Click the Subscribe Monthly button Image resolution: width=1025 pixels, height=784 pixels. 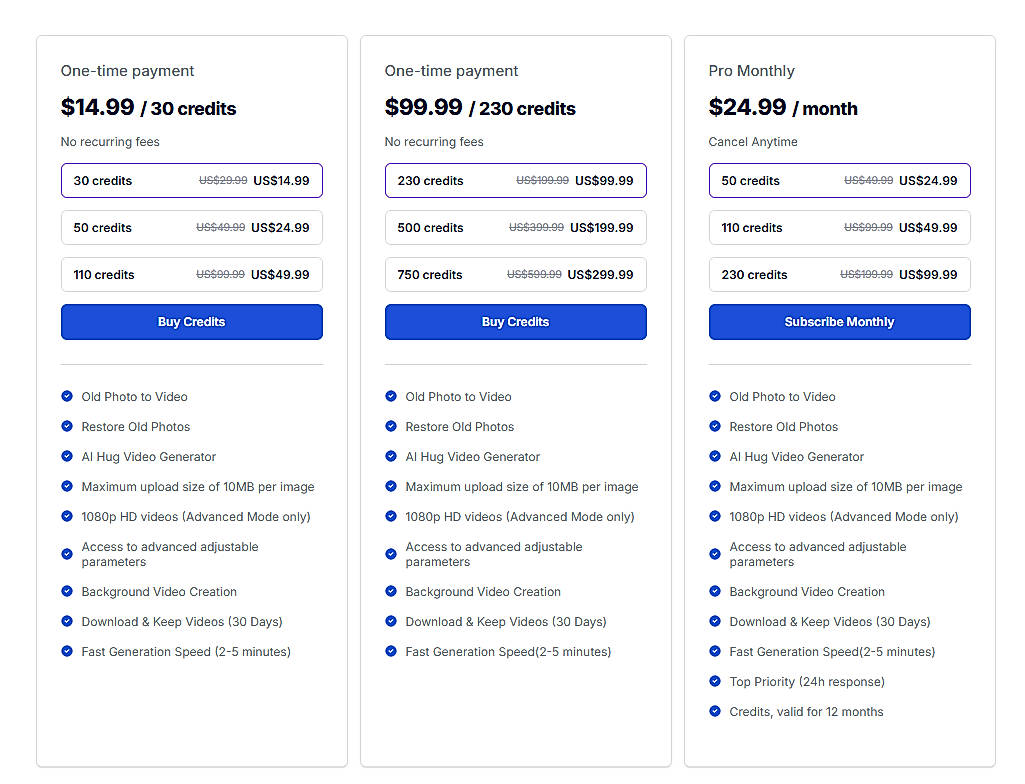(x=839, y=322)
